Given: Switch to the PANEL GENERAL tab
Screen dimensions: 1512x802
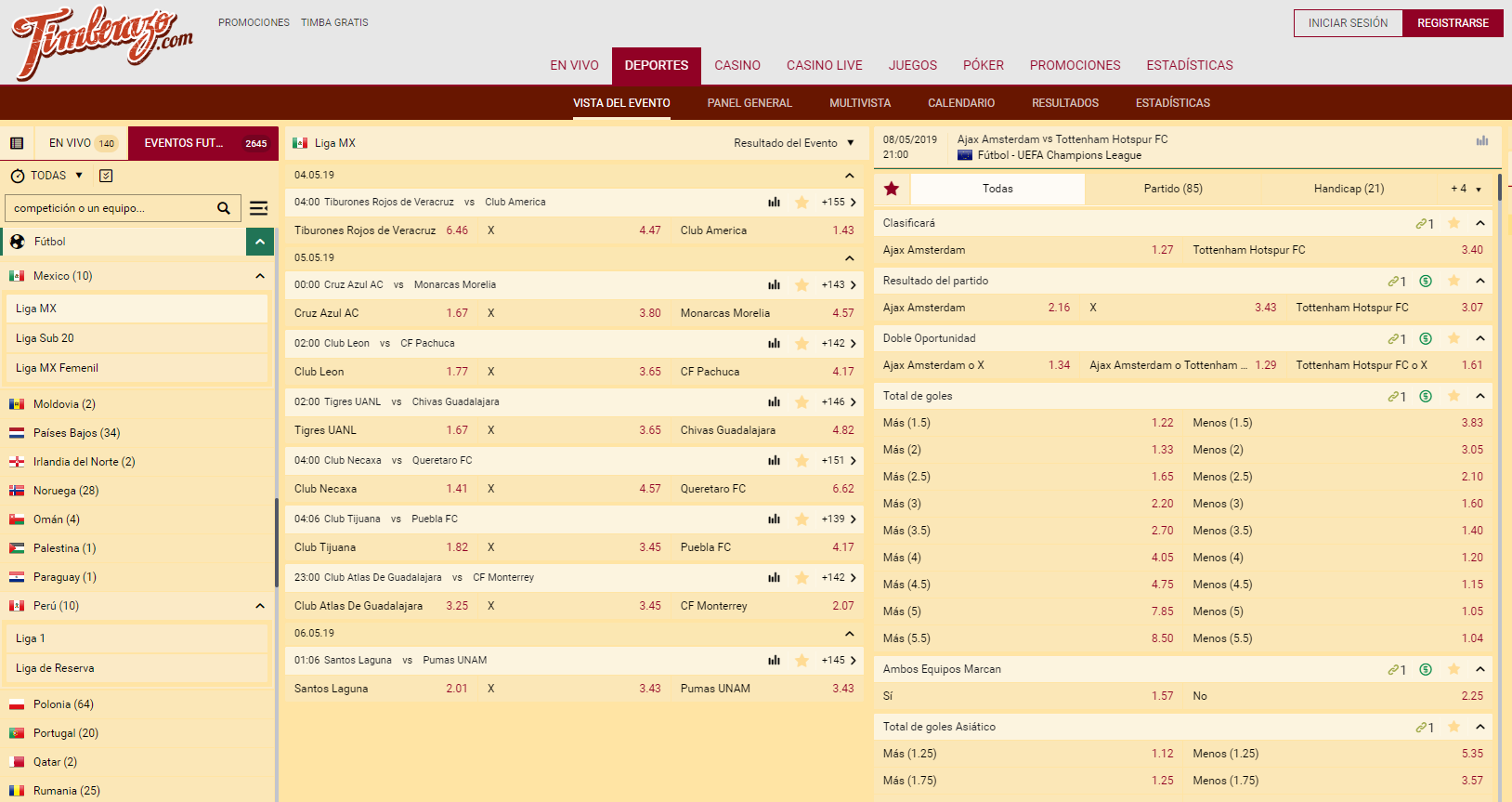Looking at the screenshot, I should (x=749, y=103).
